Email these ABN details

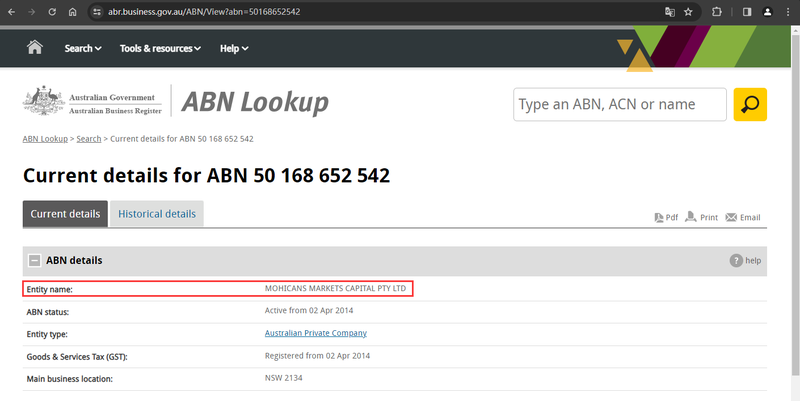click(x=743, y=217)
